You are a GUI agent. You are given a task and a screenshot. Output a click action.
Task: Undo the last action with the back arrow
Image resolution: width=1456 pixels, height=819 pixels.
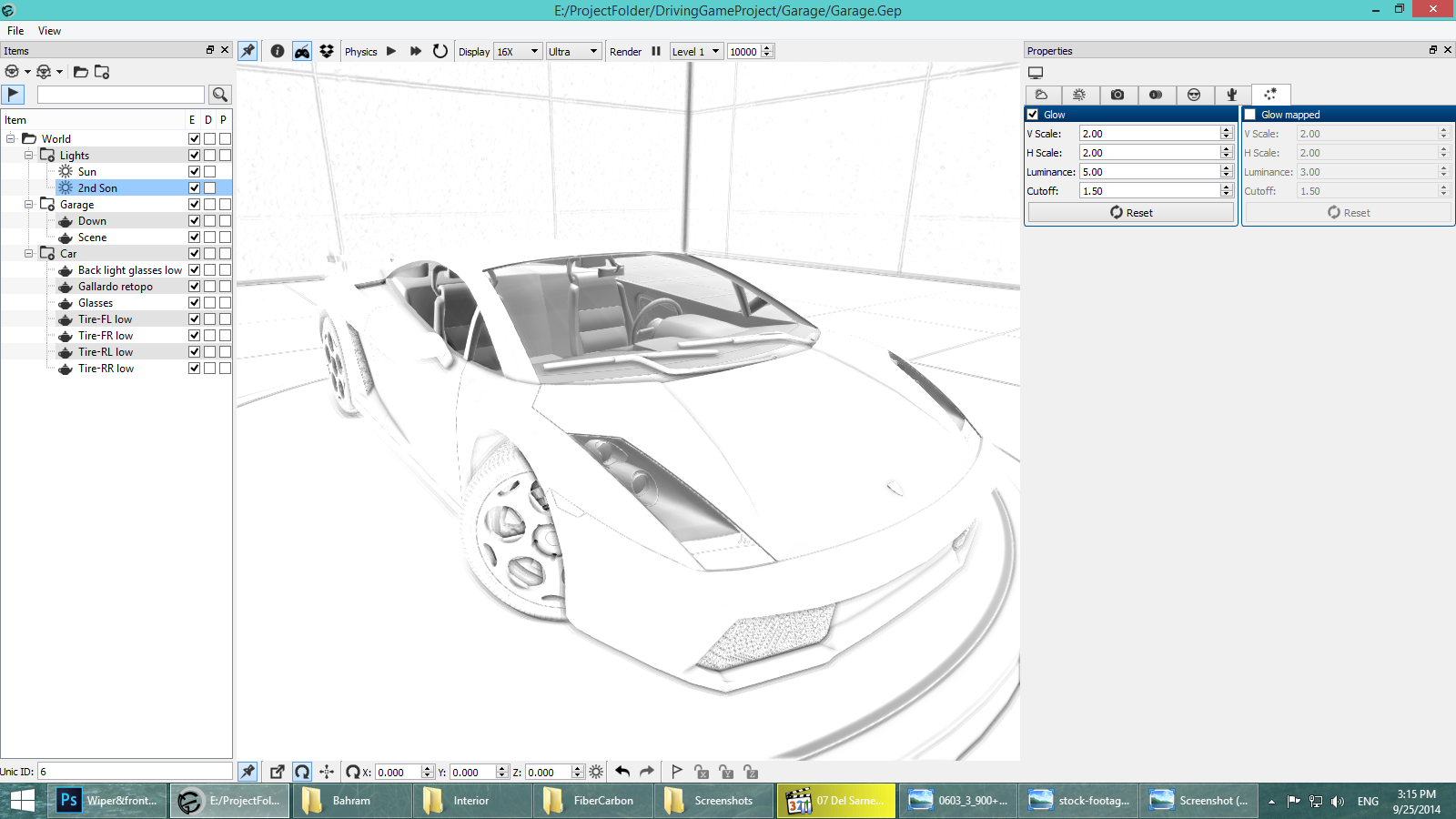pyautogui.click(x=622, y=772)
